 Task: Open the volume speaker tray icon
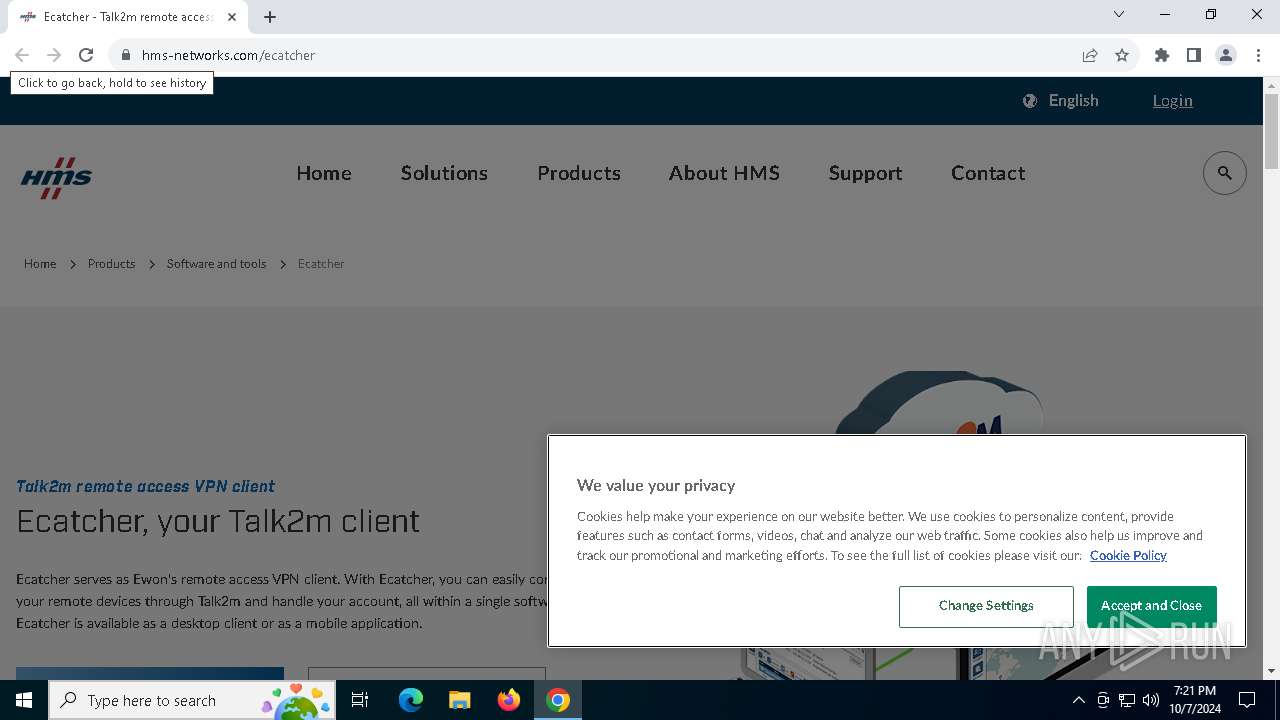pyautogui.click(x=1151, y=700)
